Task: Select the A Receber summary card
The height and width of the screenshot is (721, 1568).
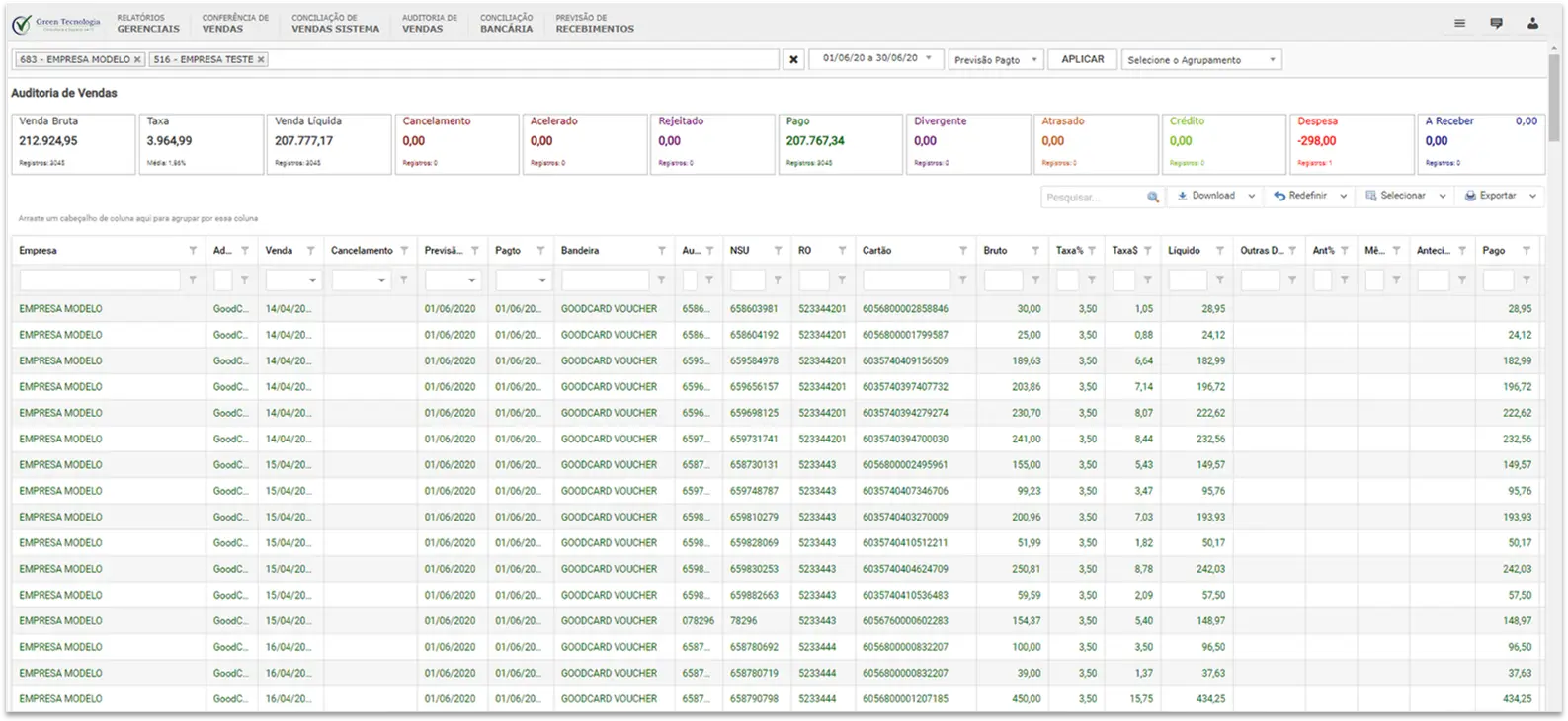Action: click(1481, 144)
